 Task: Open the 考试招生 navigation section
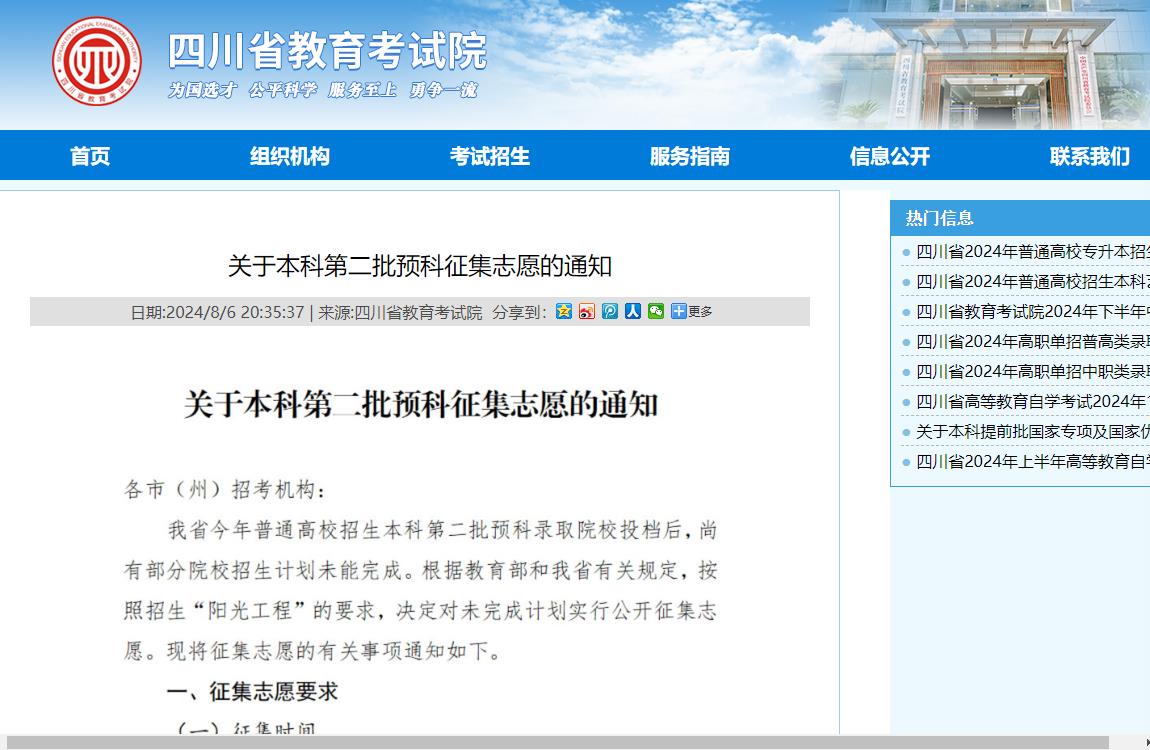tap(490, 156)
